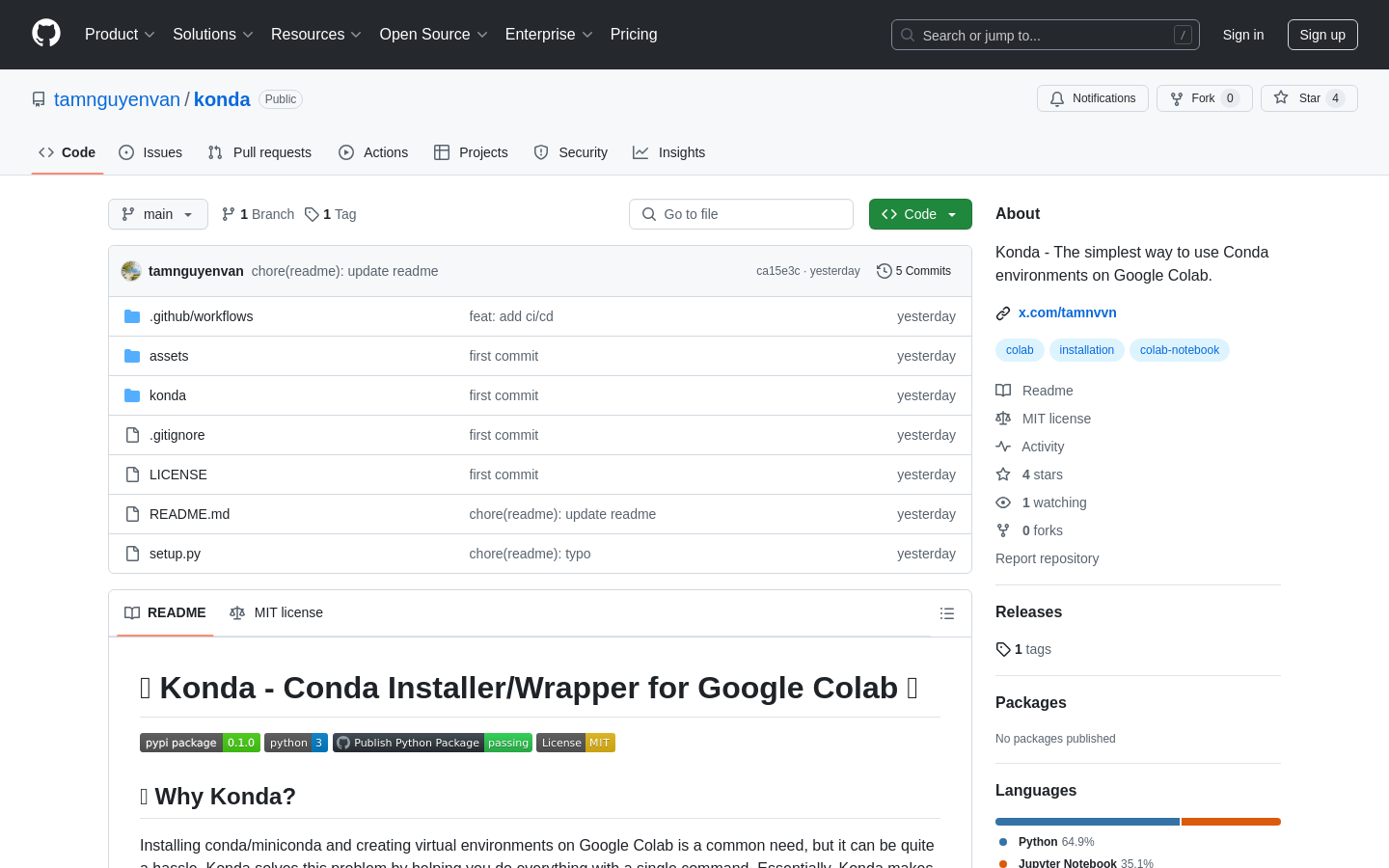1389x868 pixels.
Task: Click the Sign up button
Action: click(1322, 35)
